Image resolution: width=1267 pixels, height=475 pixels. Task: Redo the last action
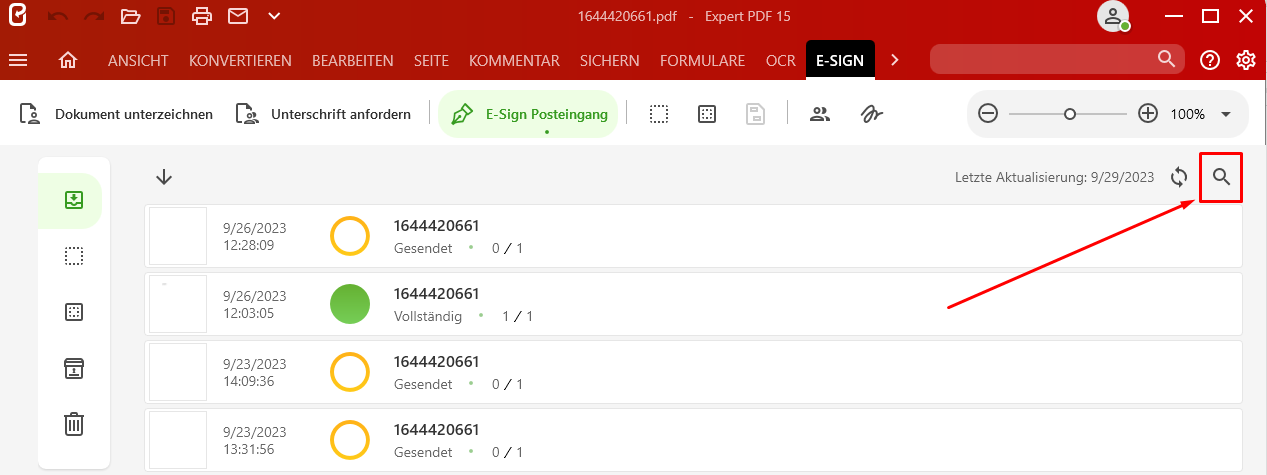click(94, 16)
